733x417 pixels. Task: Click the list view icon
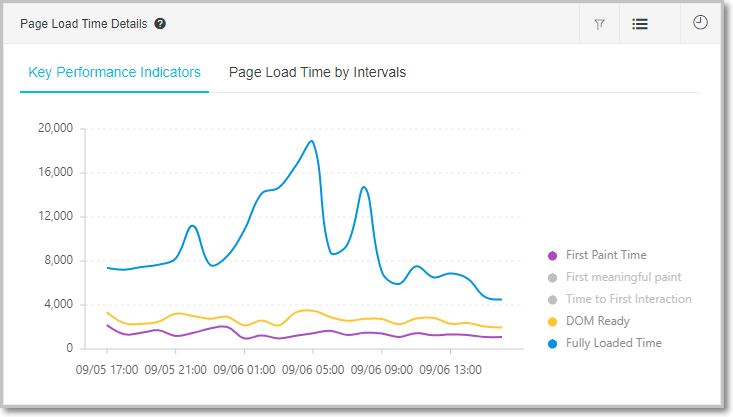[640, 24]
